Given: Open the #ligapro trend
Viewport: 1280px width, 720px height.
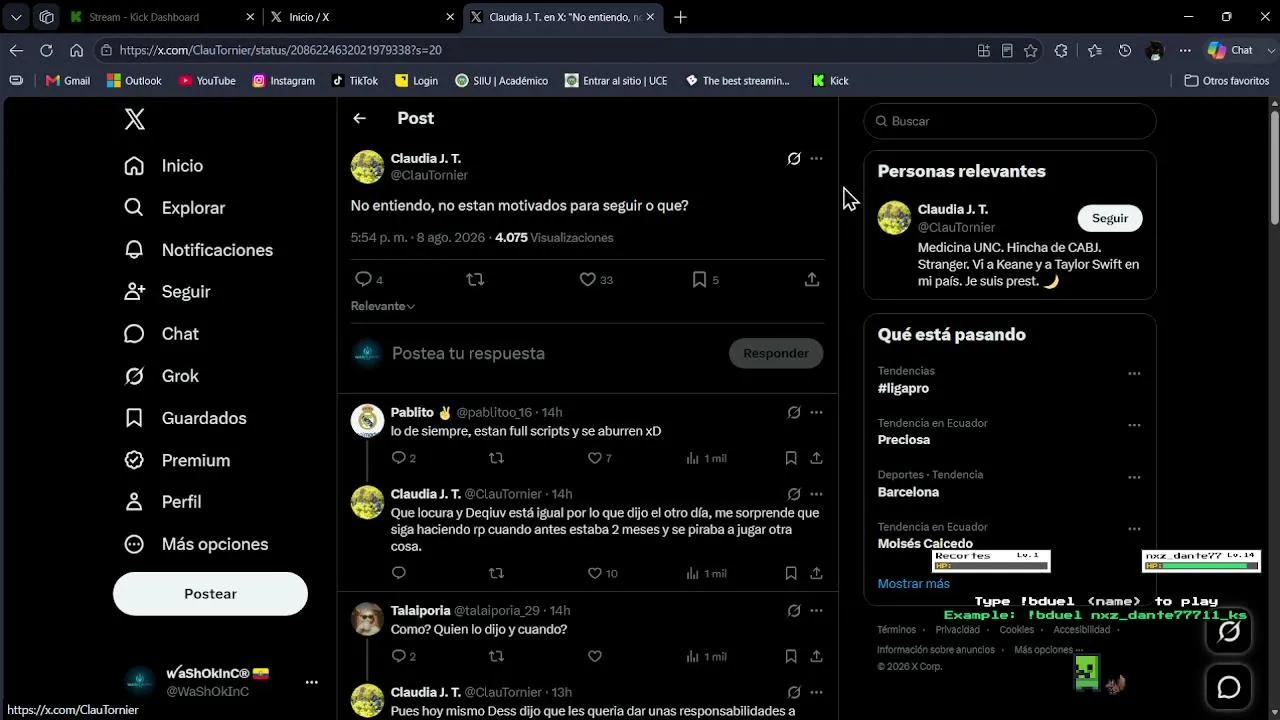Looking at the screenshot, I should click(x=904, y=388).
